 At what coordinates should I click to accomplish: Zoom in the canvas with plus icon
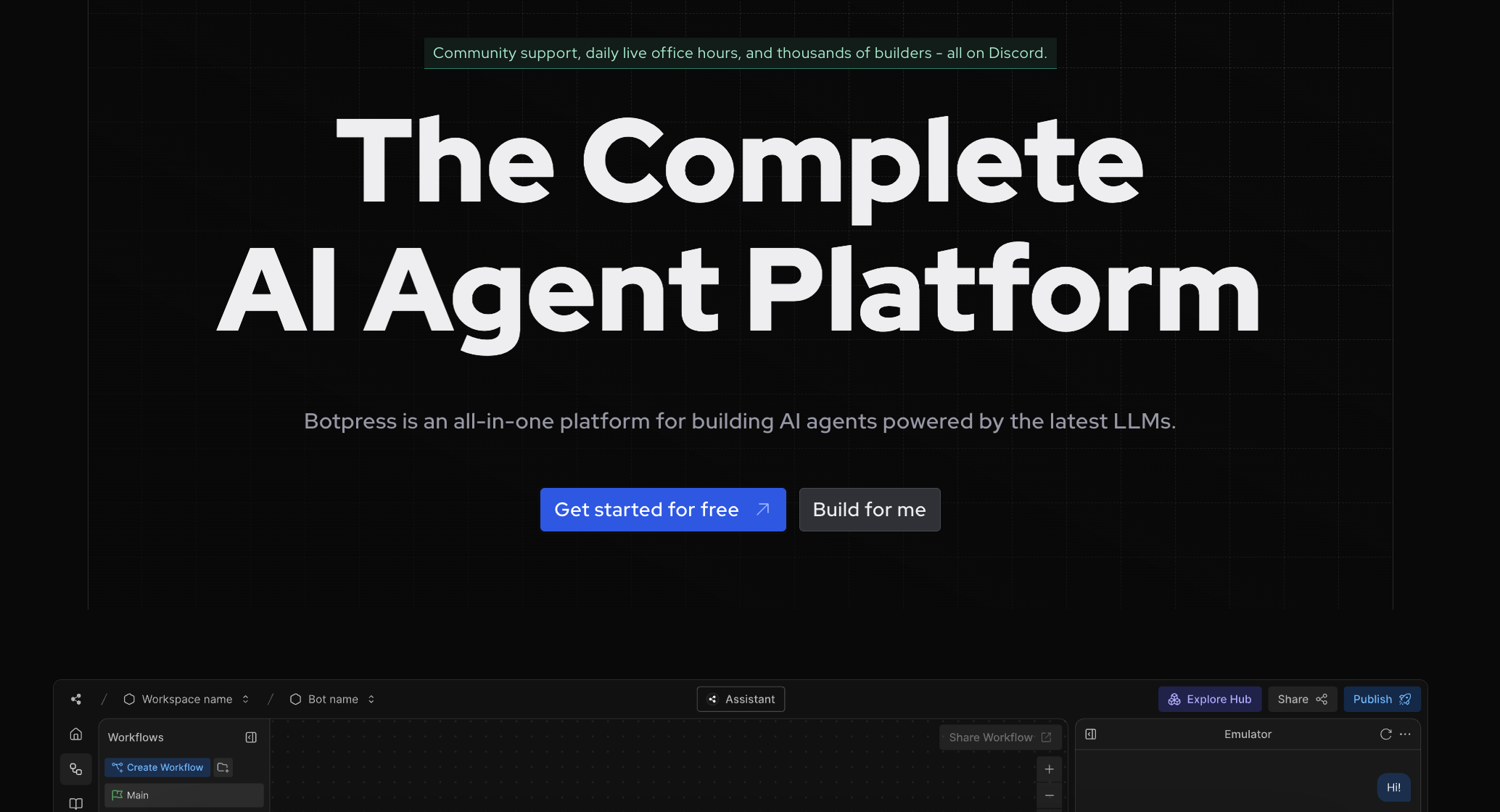(1049, 769)
